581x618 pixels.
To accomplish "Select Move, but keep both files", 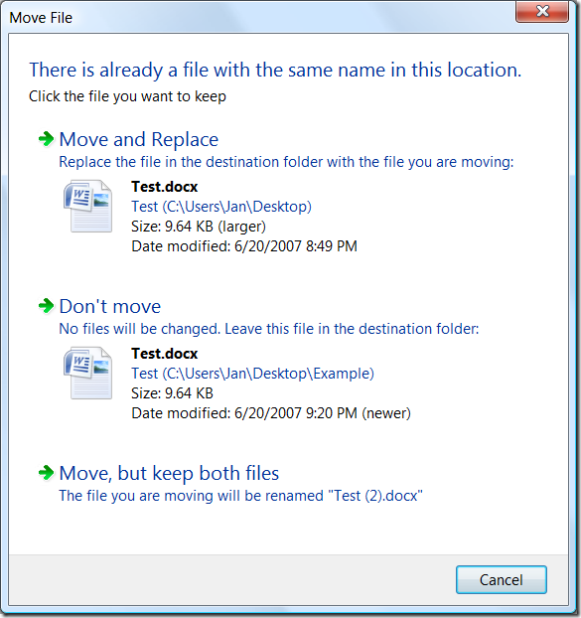I will click(x=169, y=473).
